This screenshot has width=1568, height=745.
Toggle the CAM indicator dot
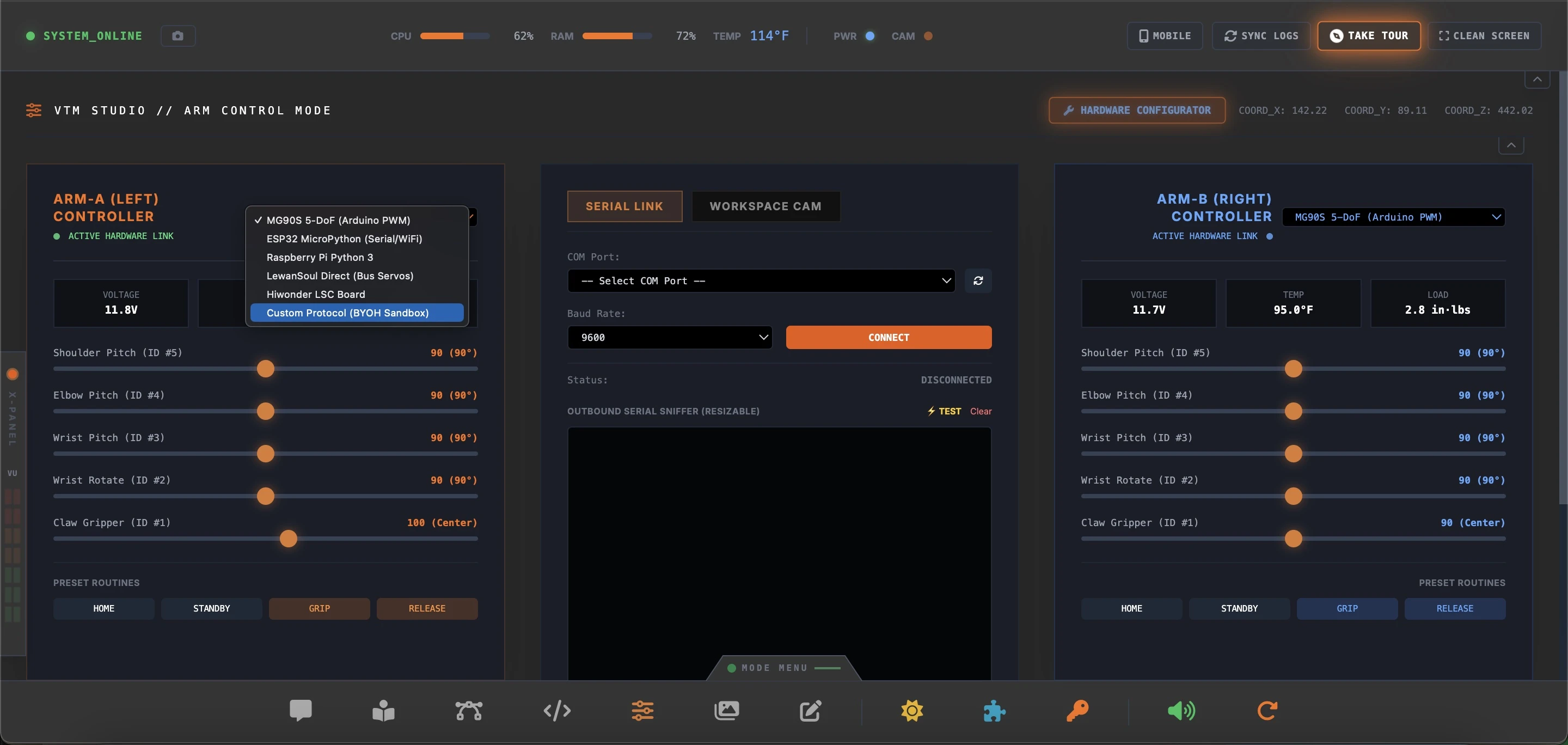click(928, 36)
